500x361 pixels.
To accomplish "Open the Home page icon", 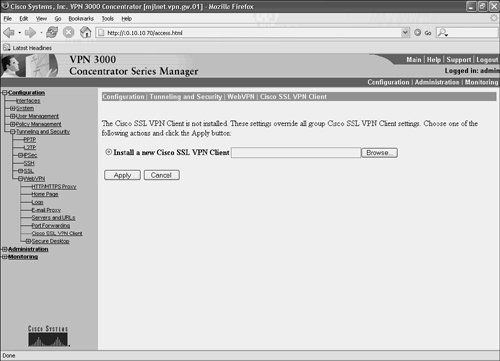I will pyautogui.click(x=86, y=32).
